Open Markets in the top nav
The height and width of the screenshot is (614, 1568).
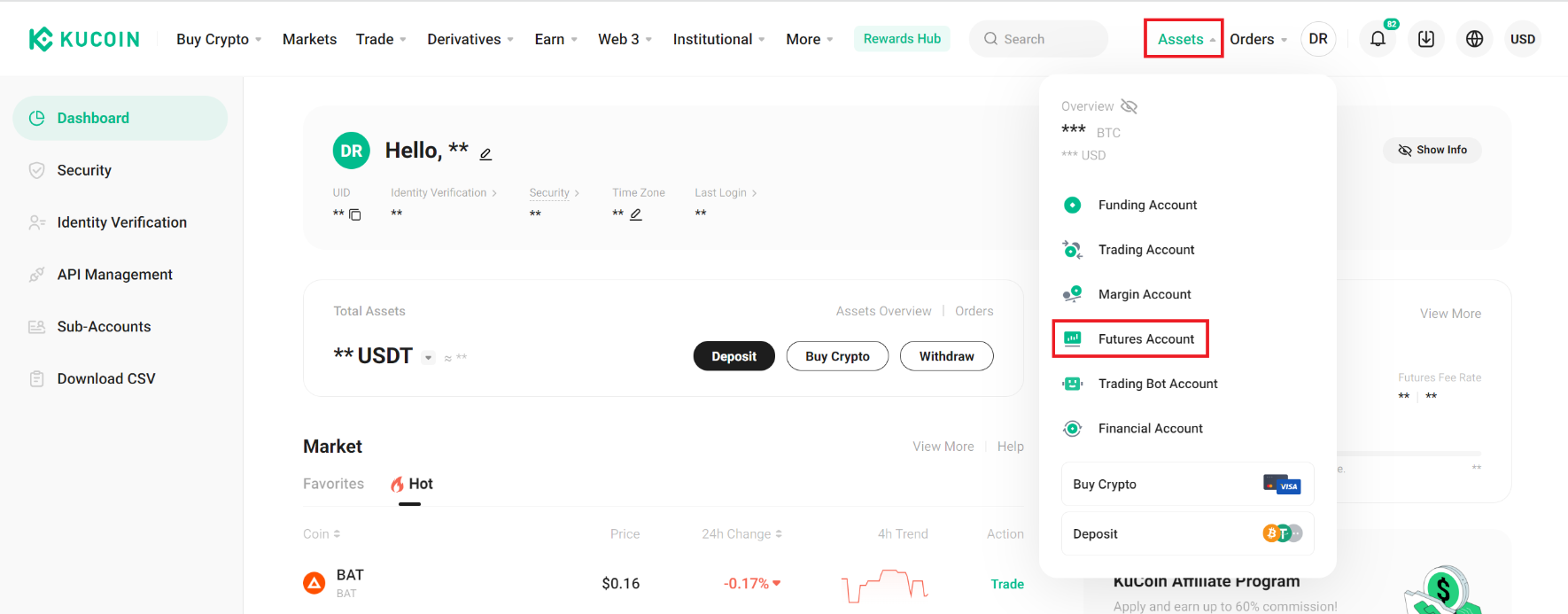click(x=309, y=39)
